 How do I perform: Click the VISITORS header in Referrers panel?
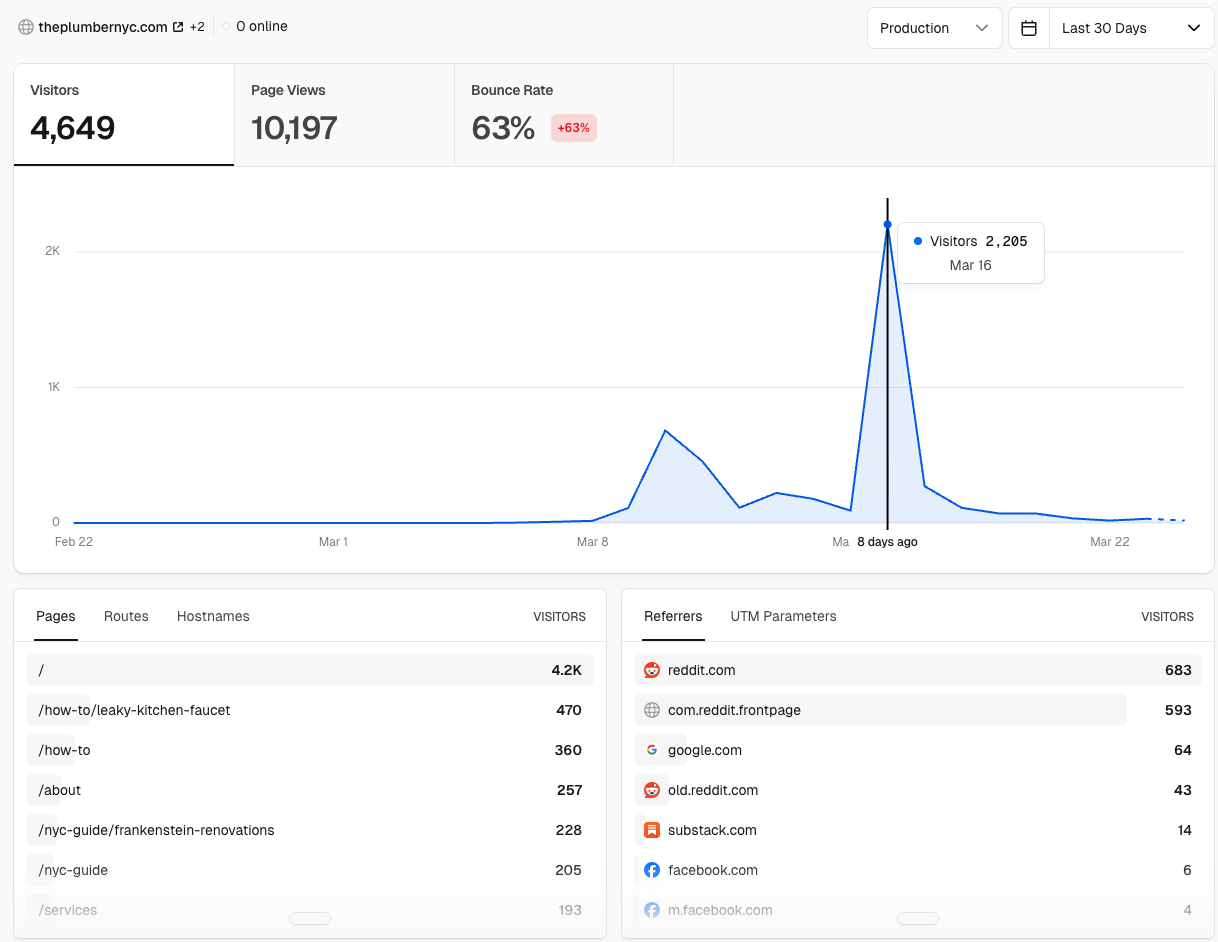(1168, 617)
